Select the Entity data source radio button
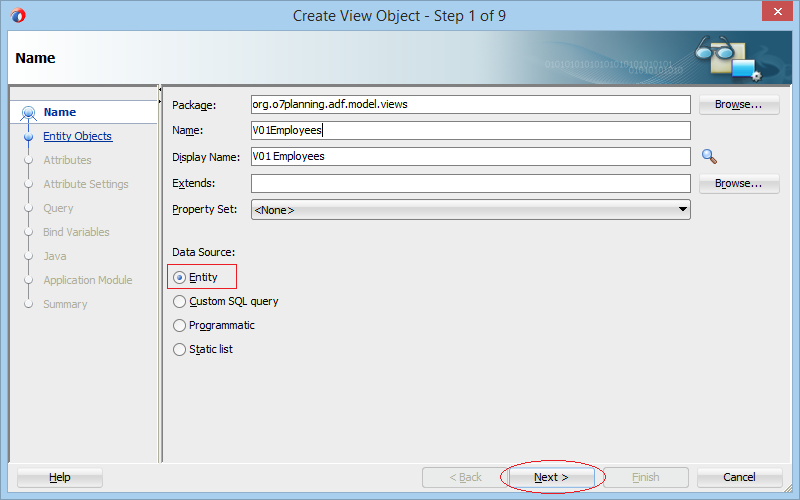The image size is (800, 500). point(179,278)
